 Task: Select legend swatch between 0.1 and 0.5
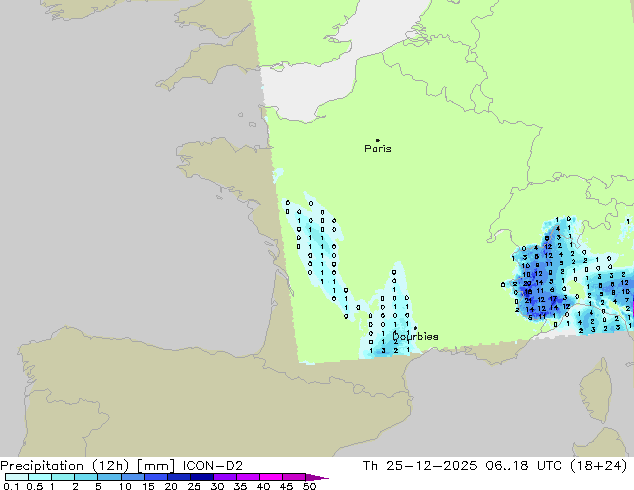(x=17, y=477)
